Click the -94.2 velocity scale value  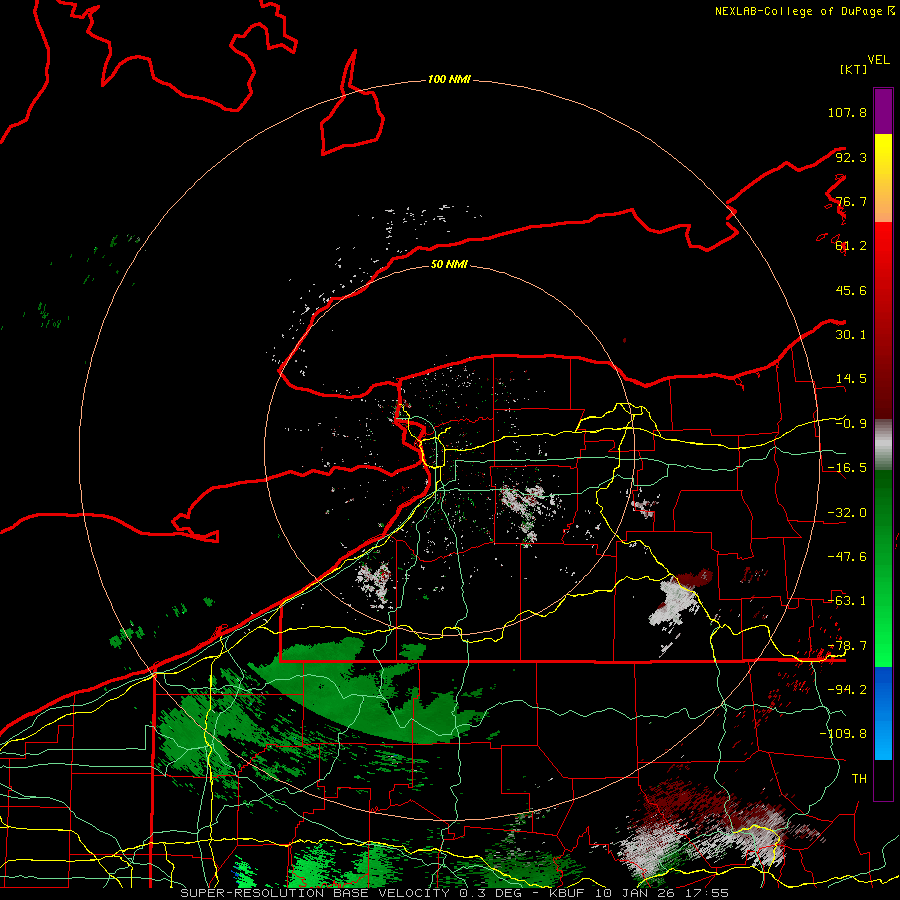[x=847, y=690]
